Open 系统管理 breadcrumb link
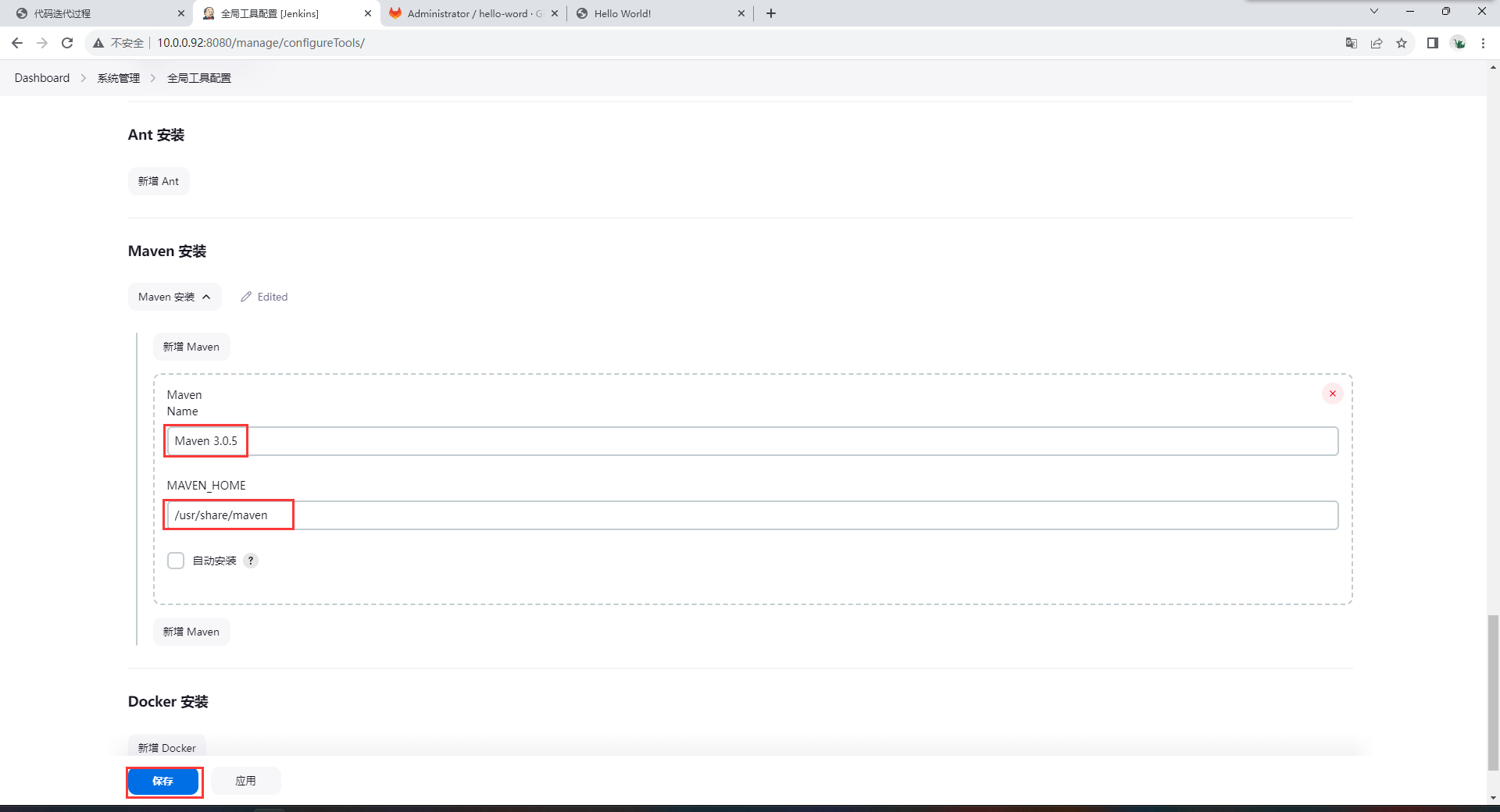The width and height of the screenshot is (1500, 812). tap(119, 78)
